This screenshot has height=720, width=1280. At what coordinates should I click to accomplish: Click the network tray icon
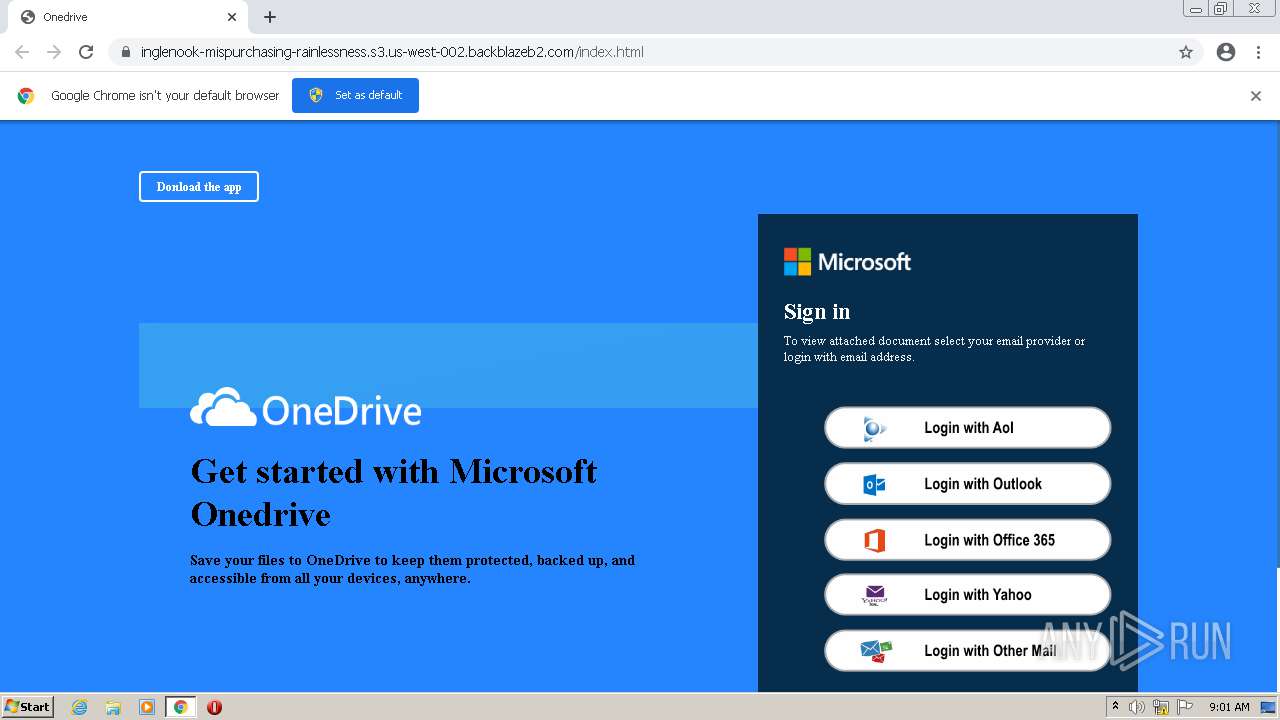point(1161,707)
